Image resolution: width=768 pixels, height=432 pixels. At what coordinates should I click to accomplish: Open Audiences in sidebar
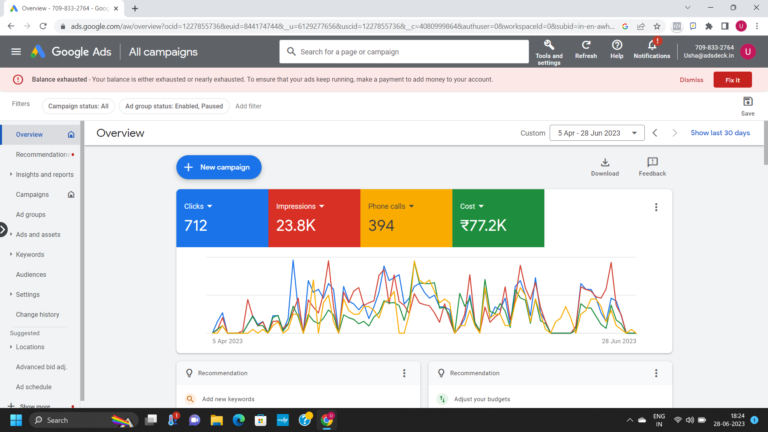point(31,274)
